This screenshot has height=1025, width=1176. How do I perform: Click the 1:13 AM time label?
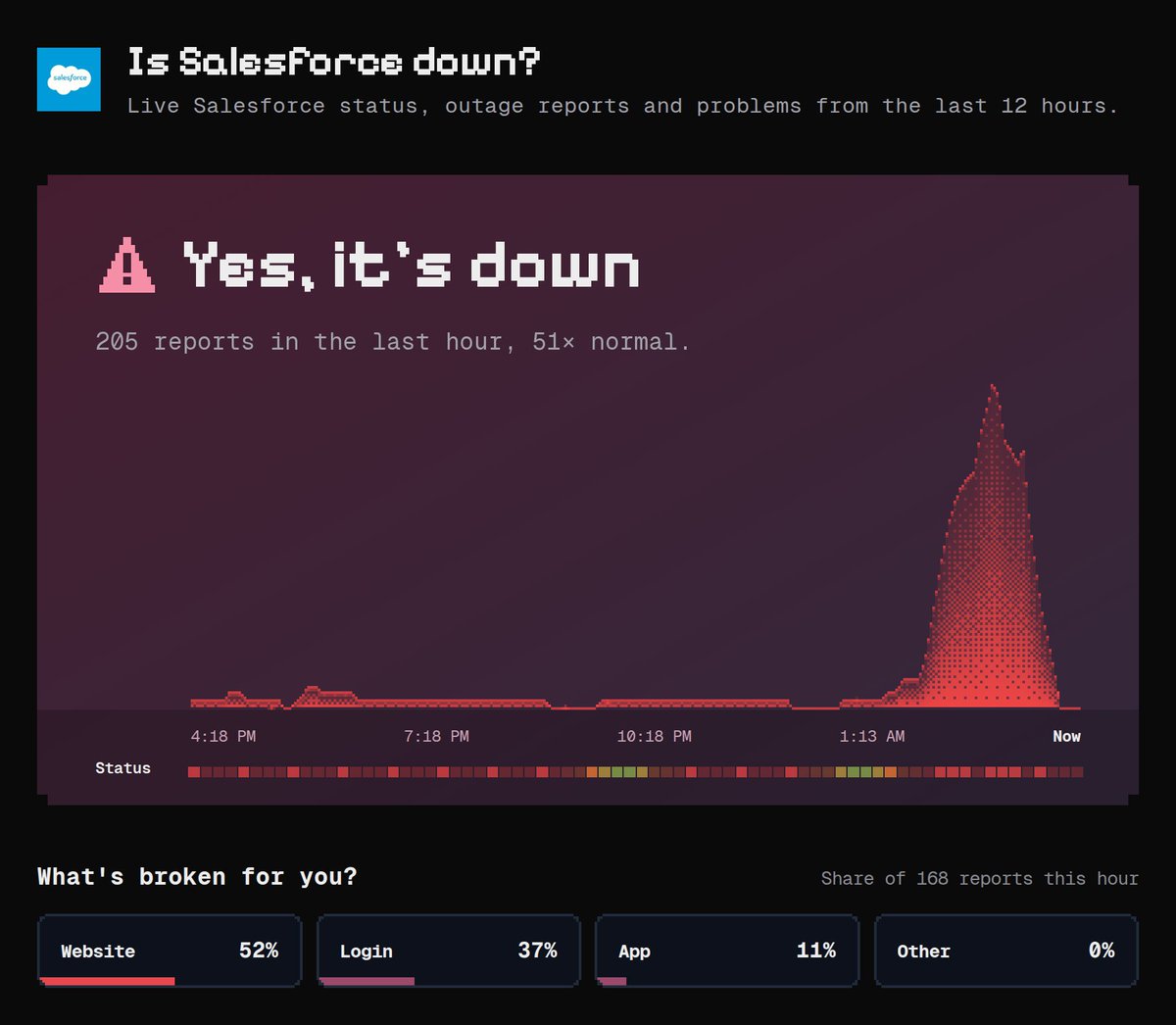coord(872,736)
